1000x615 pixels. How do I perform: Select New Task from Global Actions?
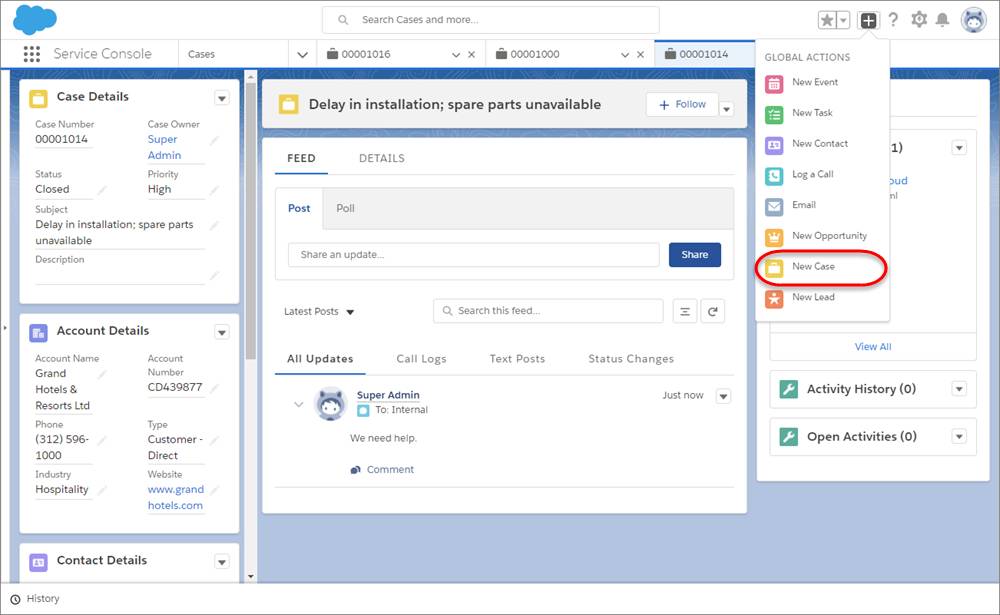click(812, 112)
